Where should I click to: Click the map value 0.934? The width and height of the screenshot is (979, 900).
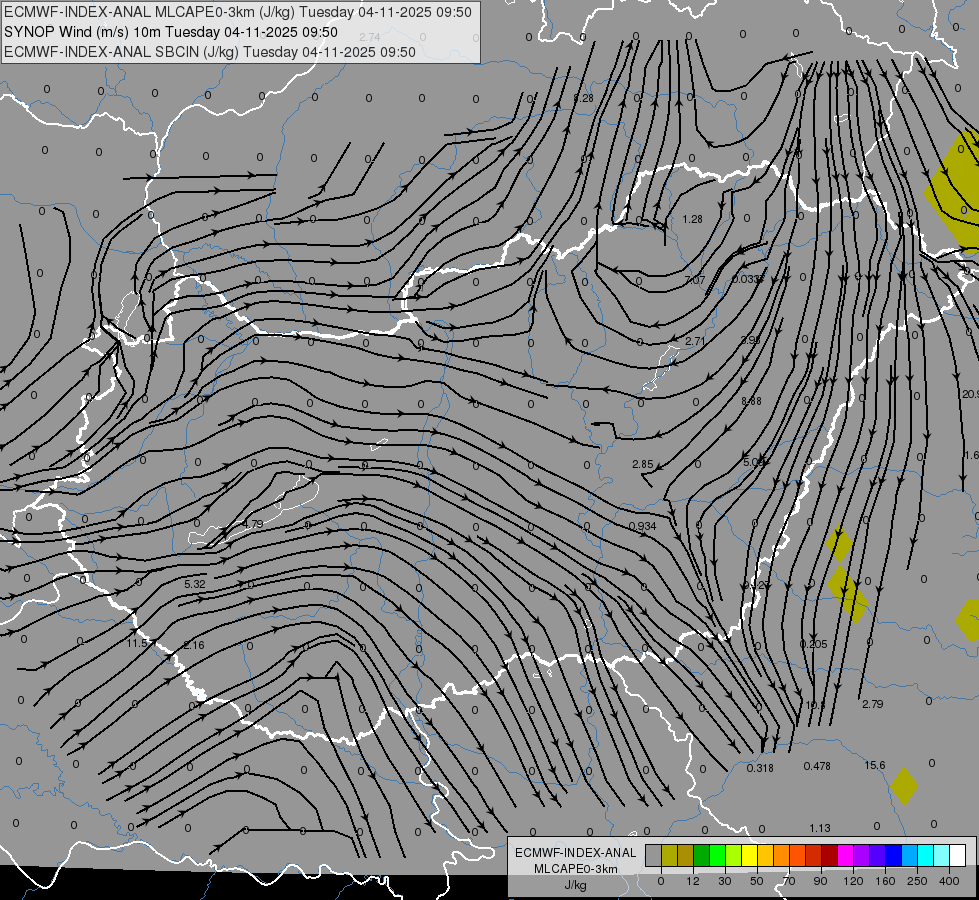(642, 527)
